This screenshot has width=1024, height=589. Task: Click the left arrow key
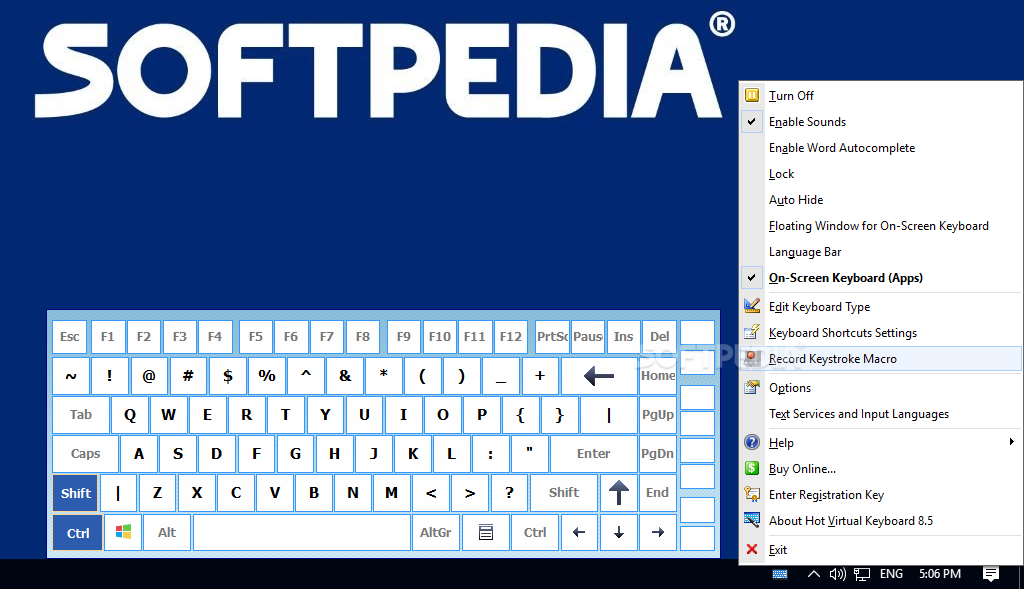tap(579, 532)
